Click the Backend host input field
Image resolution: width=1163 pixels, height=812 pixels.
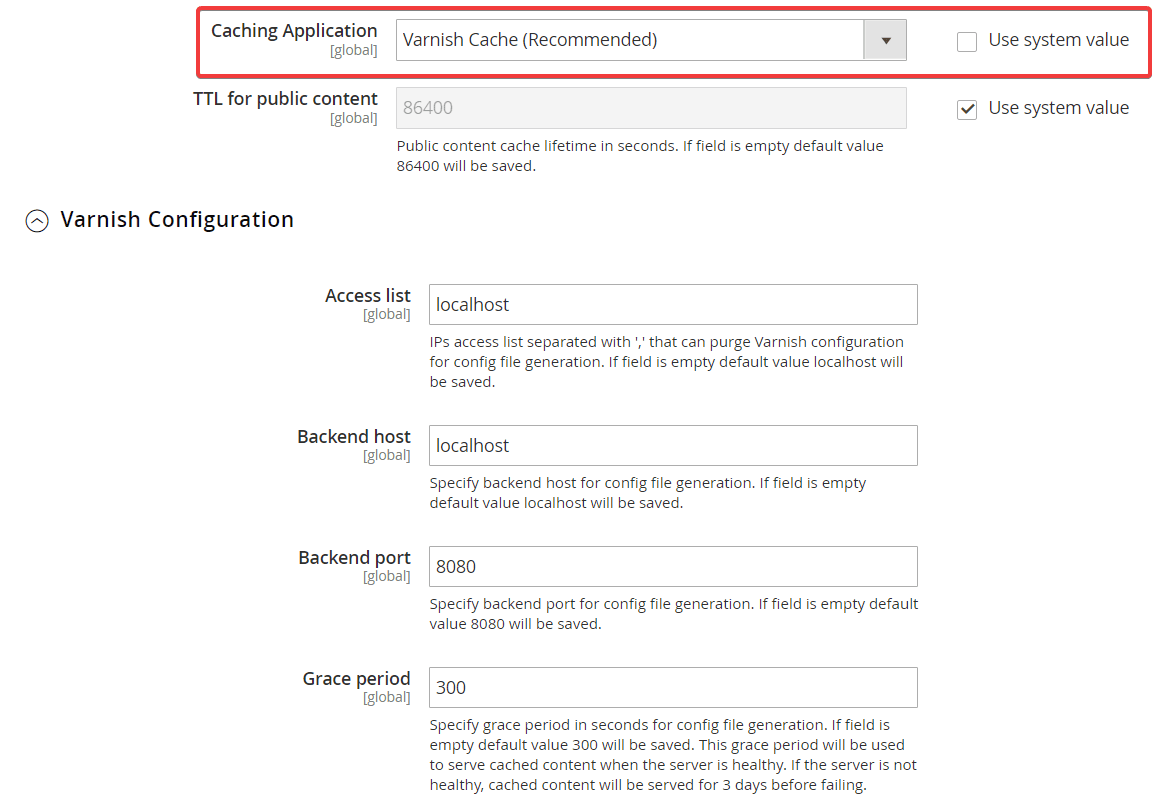click(673, 446)
